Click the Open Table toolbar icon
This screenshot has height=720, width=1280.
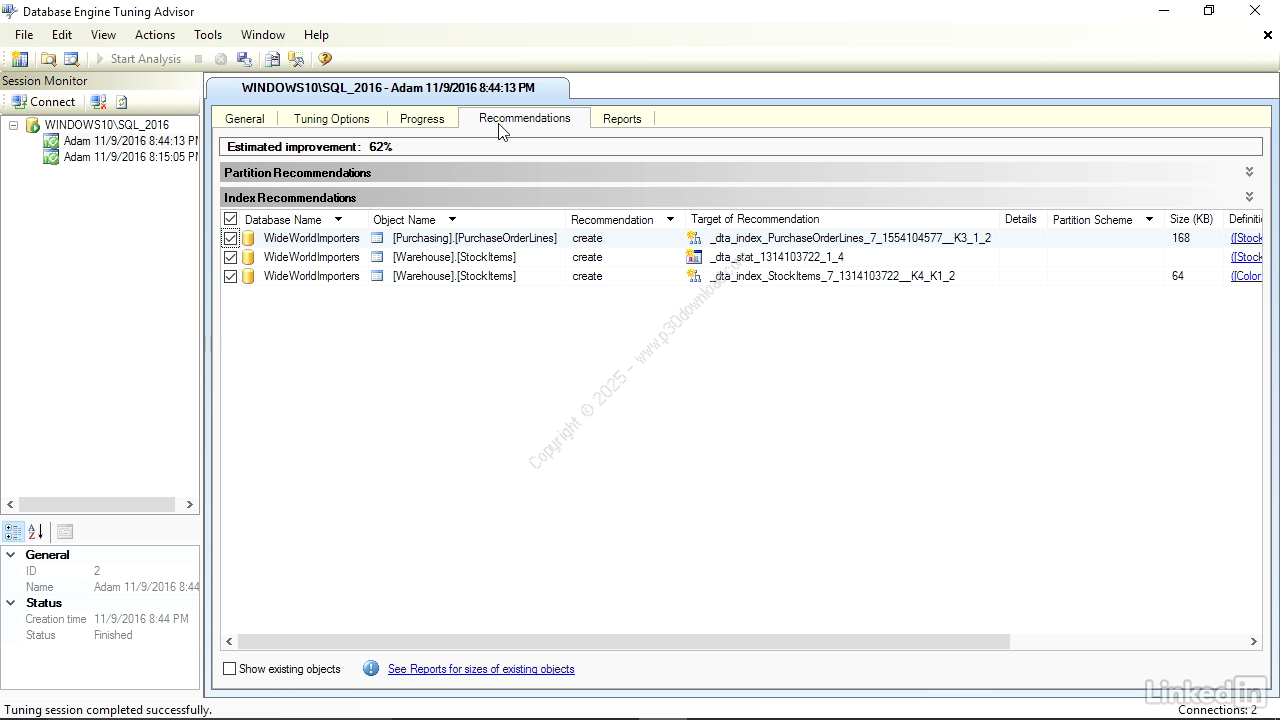pyautogui.click(x=71, y=59)
